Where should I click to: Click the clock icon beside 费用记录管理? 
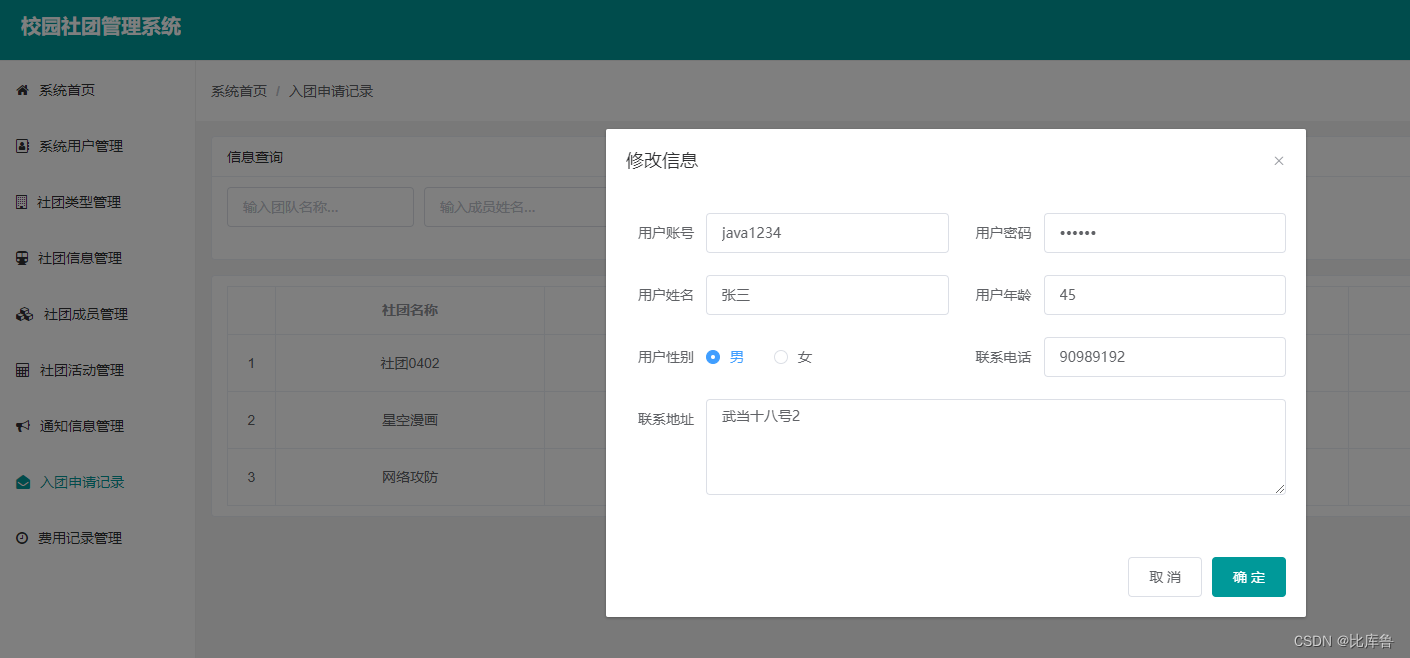pyautogui.click(x=22, y=538)
